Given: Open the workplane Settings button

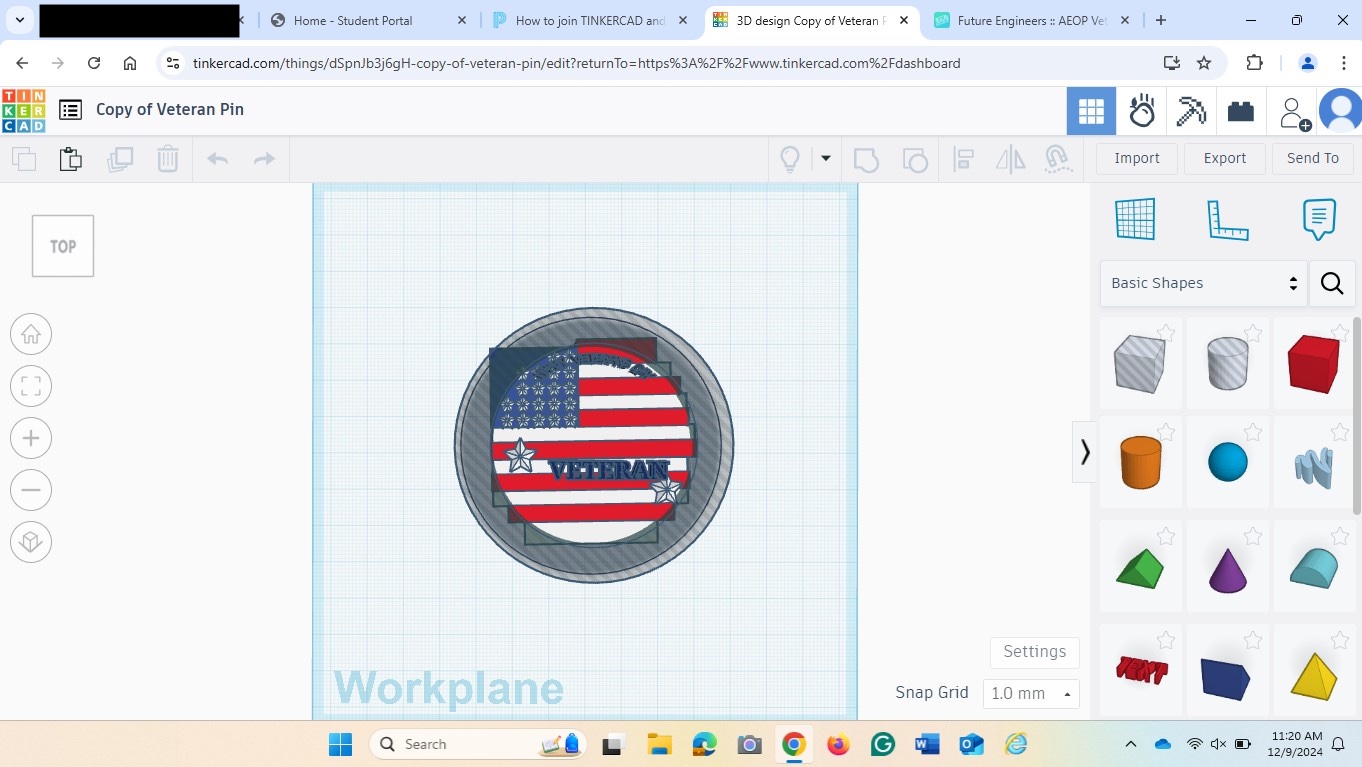Looking at the screenshot, I should (x=1035, y=652).
